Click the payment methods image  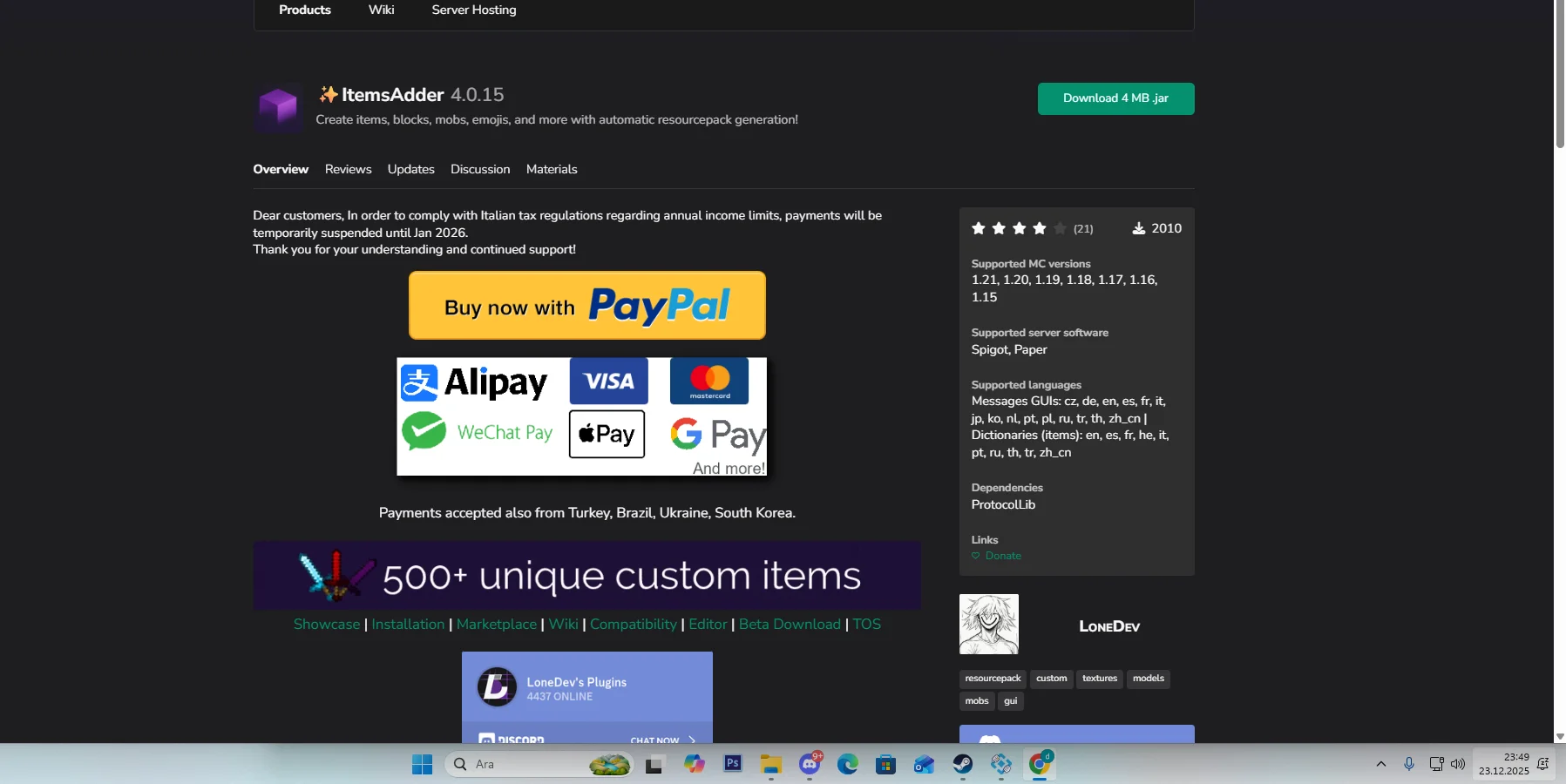[582, 416]
